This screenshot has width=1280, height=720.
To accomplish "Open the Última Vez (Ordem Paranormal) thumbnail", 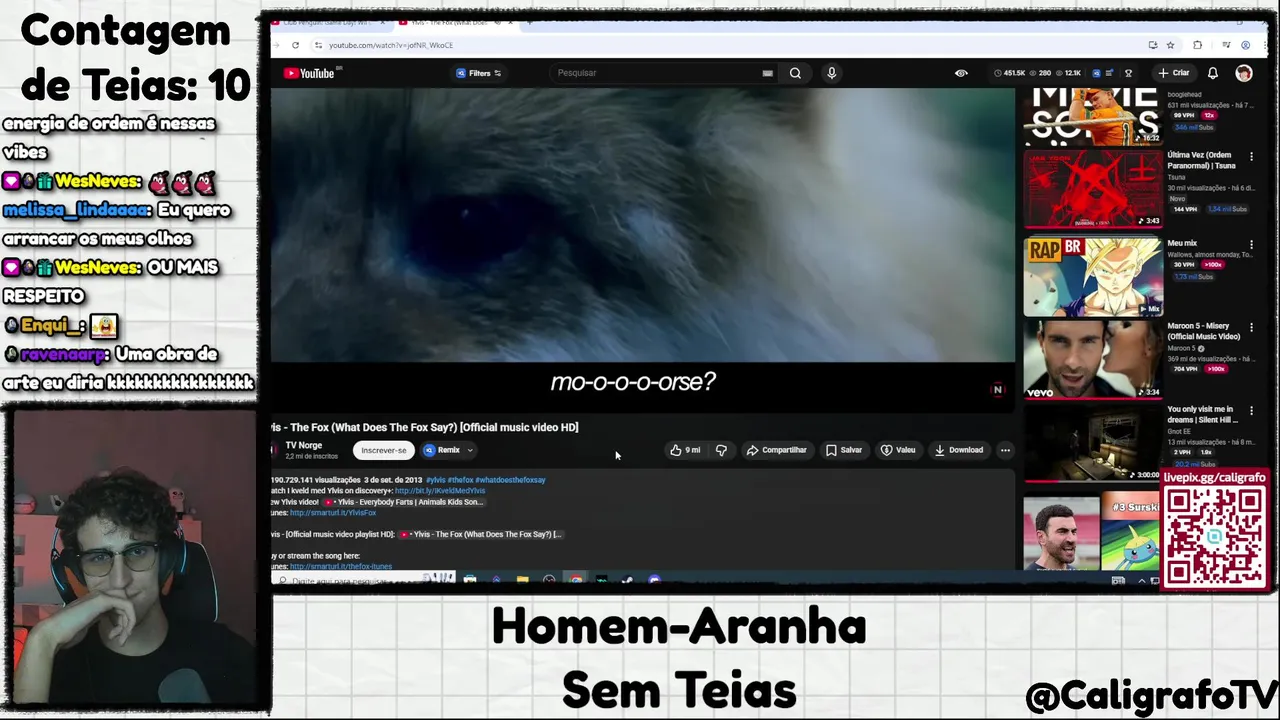I will coord(1093,190).
